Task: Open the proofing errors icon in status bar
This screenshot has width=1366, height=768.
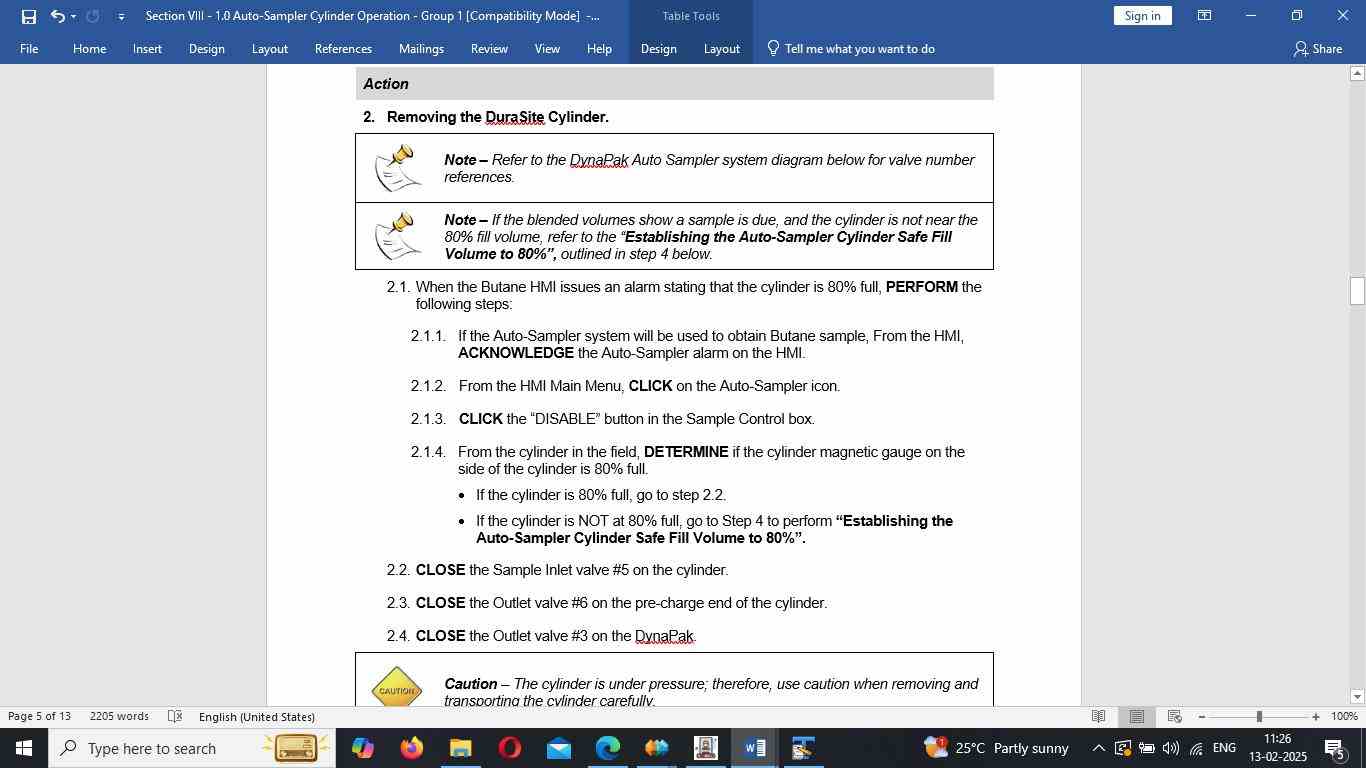Action: click(175, 716)
